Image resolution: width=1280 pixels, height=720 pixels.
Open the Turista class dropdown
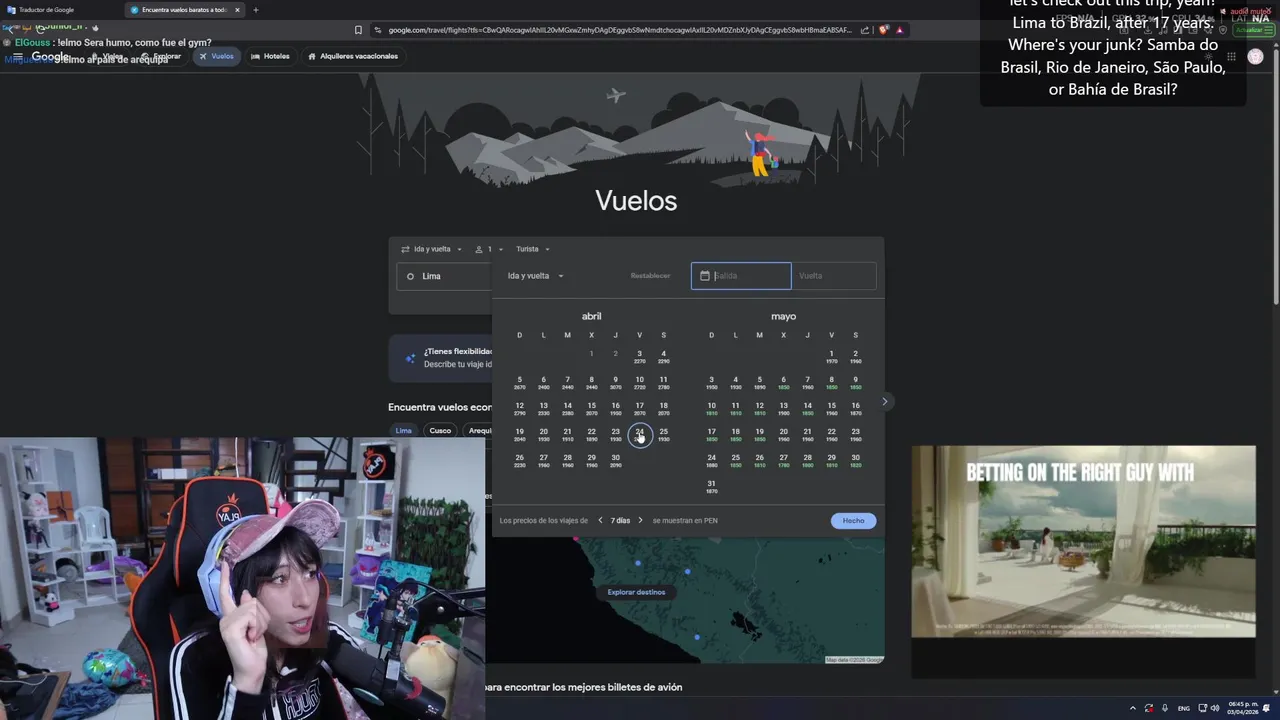coord(533,249)
